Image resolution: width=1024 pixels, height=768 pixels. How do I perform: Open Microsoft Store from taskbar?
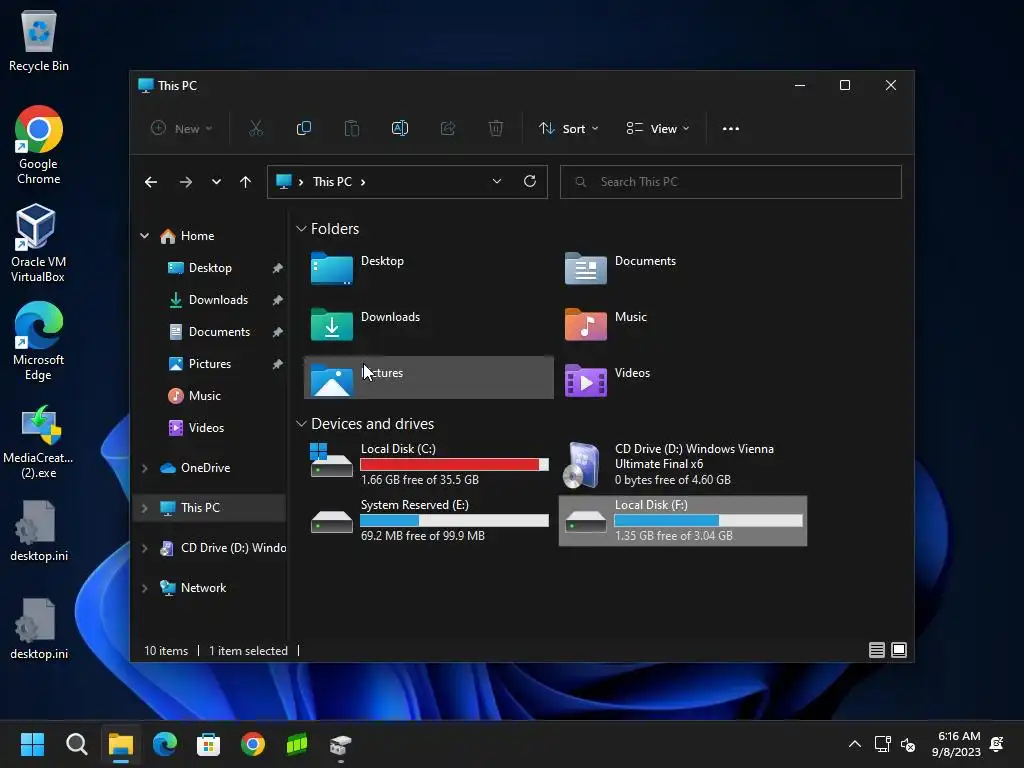point(208,744)
